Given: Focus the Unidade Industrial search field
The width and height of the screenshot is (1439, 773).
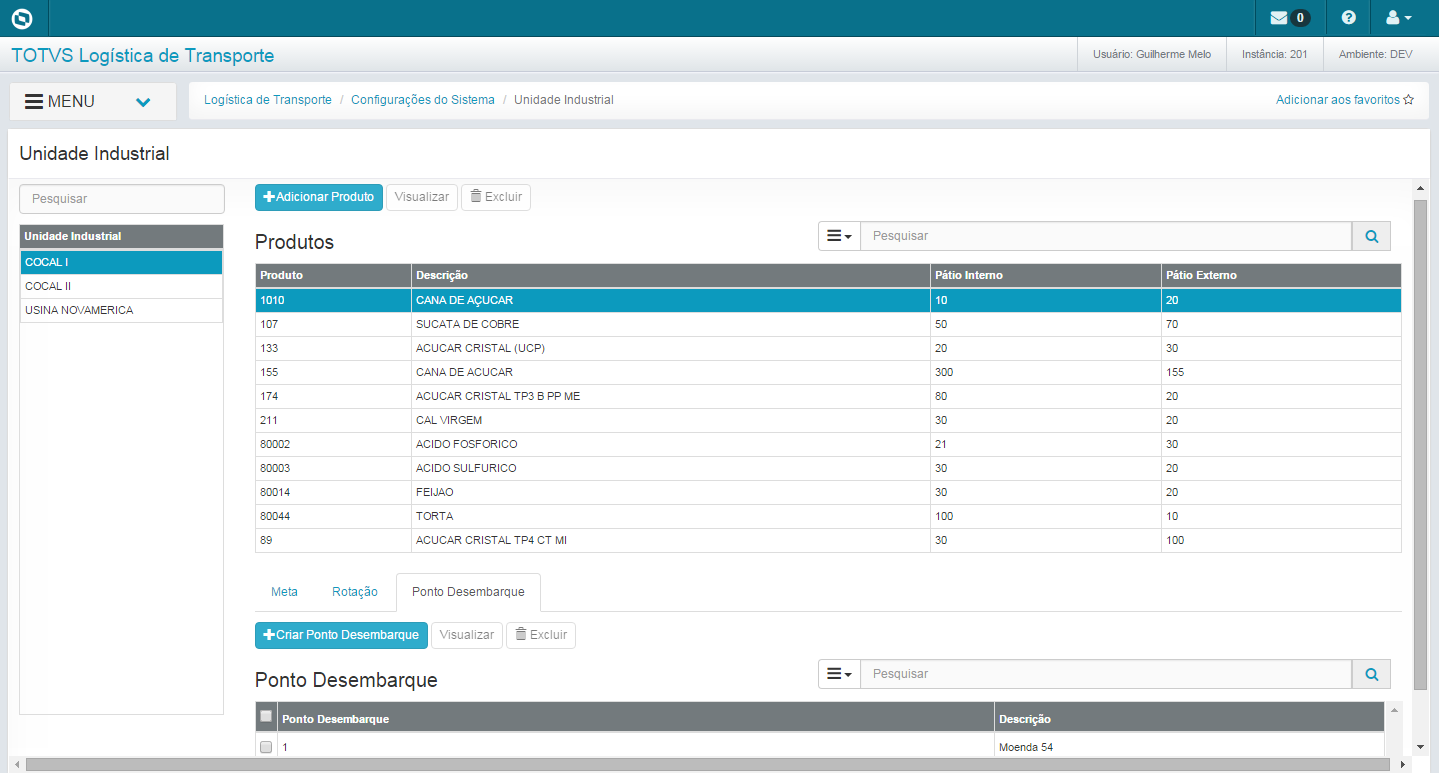Looking at the screenshot, I should click(122, 199).
